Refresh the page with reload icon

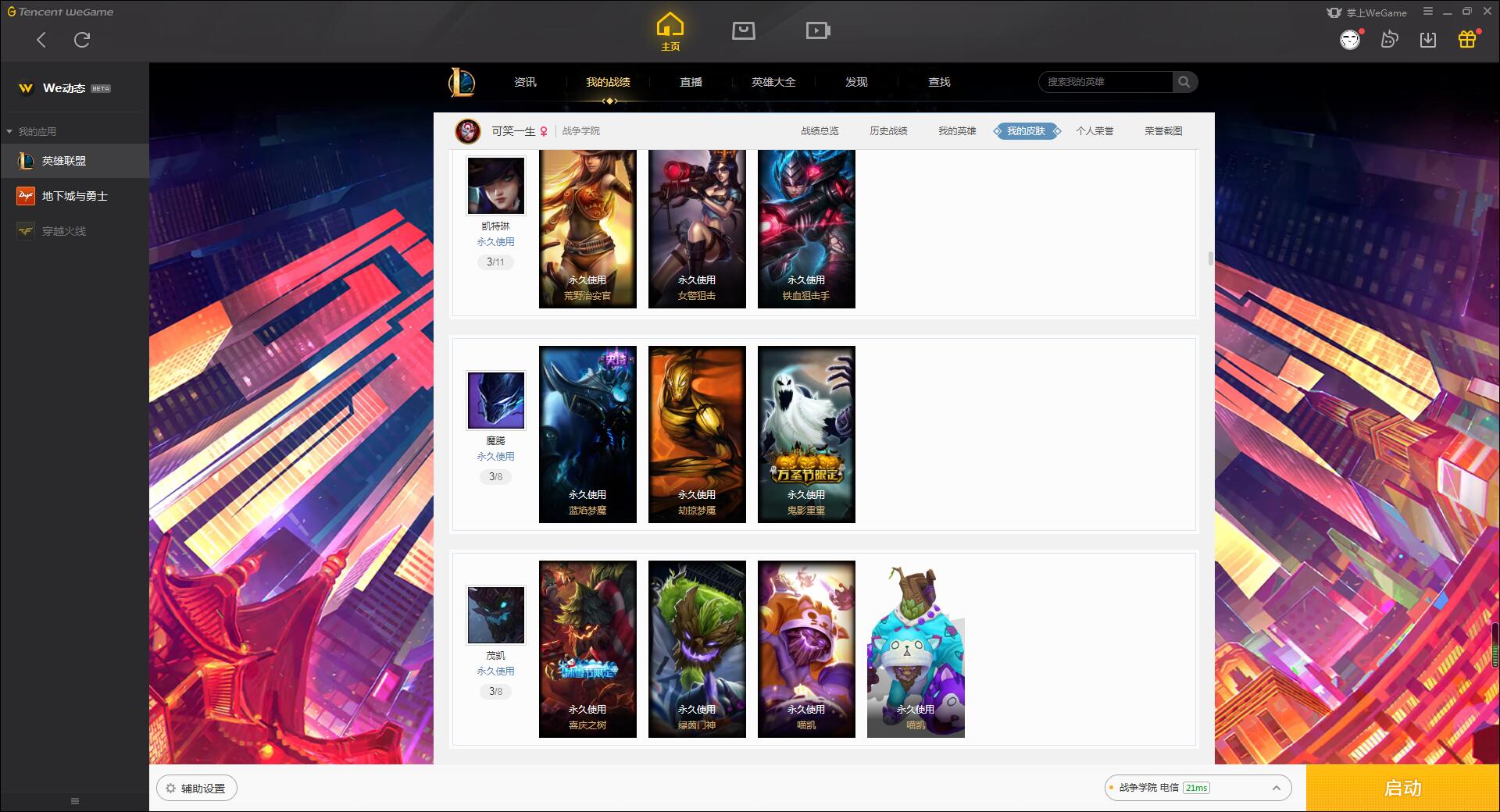click(x=82, y=40)
